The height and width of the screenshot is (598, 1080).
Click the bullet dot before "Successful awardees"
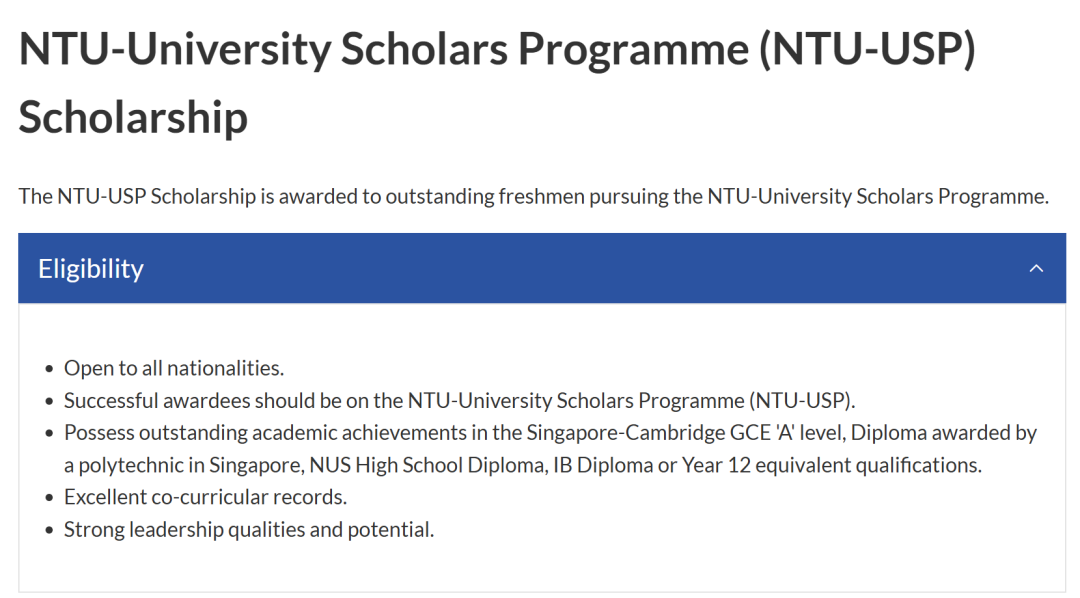pos(49,402)
